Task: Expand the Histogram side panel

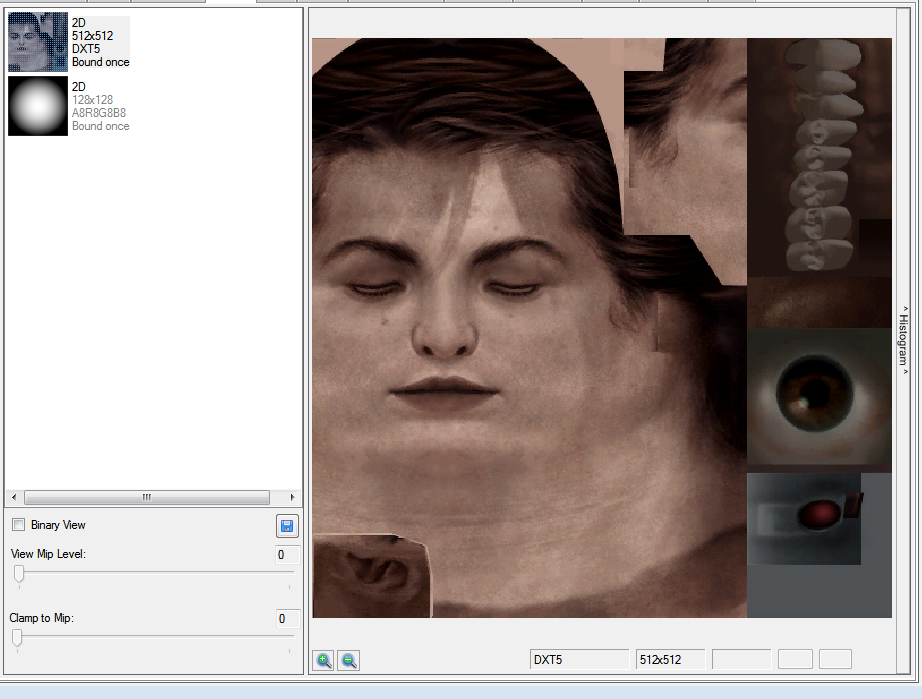Action: [x=904, y=340]
